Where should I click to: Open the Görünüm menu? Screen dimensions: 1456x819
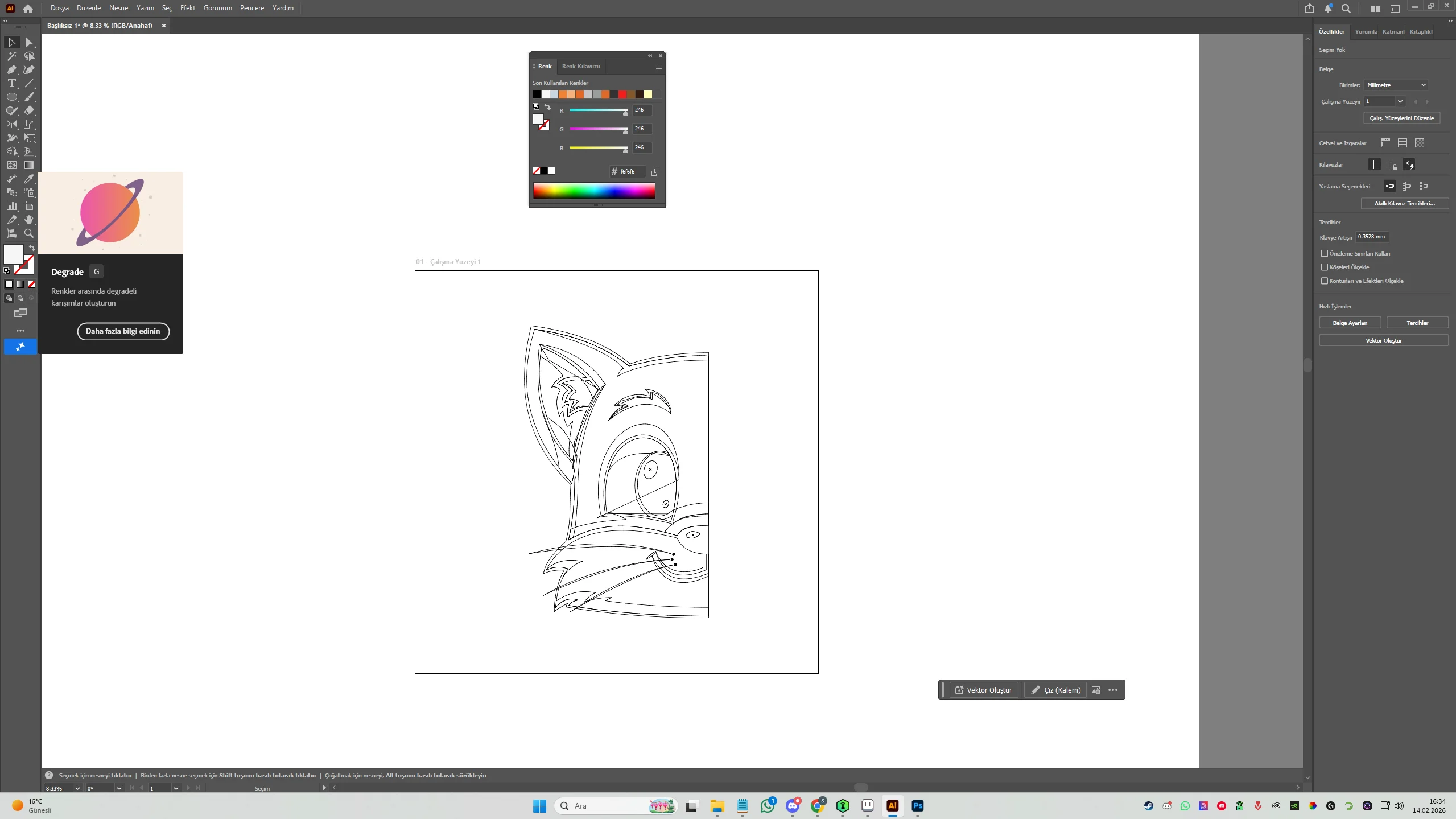(218, 8)
